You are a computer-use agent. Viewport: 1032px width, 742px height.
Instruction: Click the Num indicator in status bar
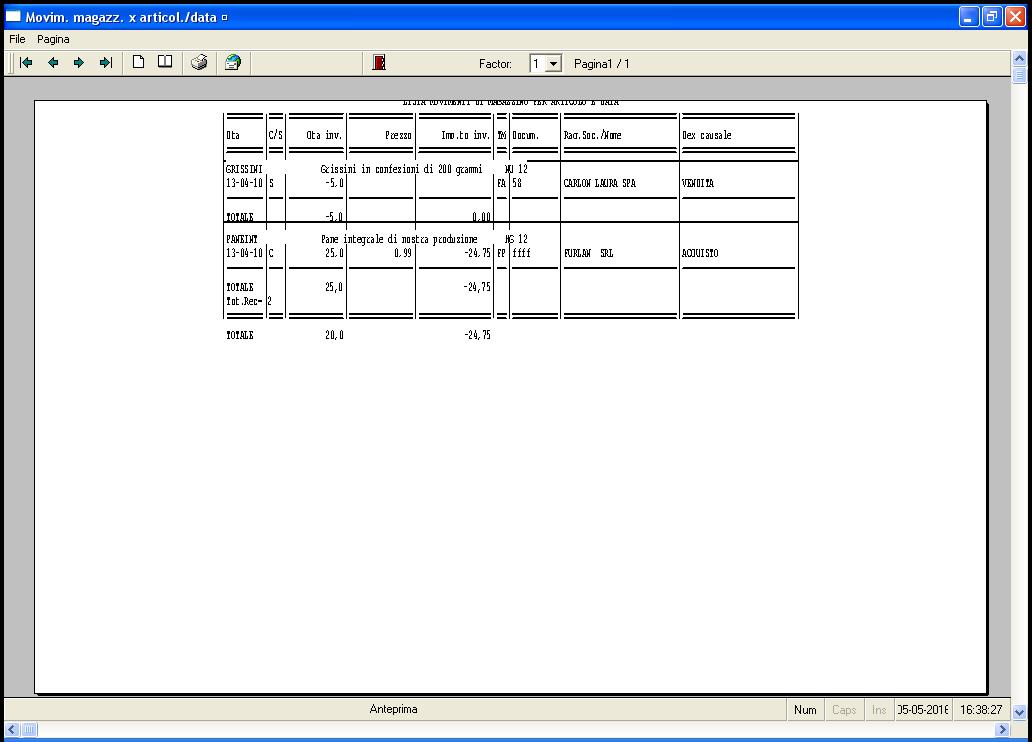pos(805,710)
